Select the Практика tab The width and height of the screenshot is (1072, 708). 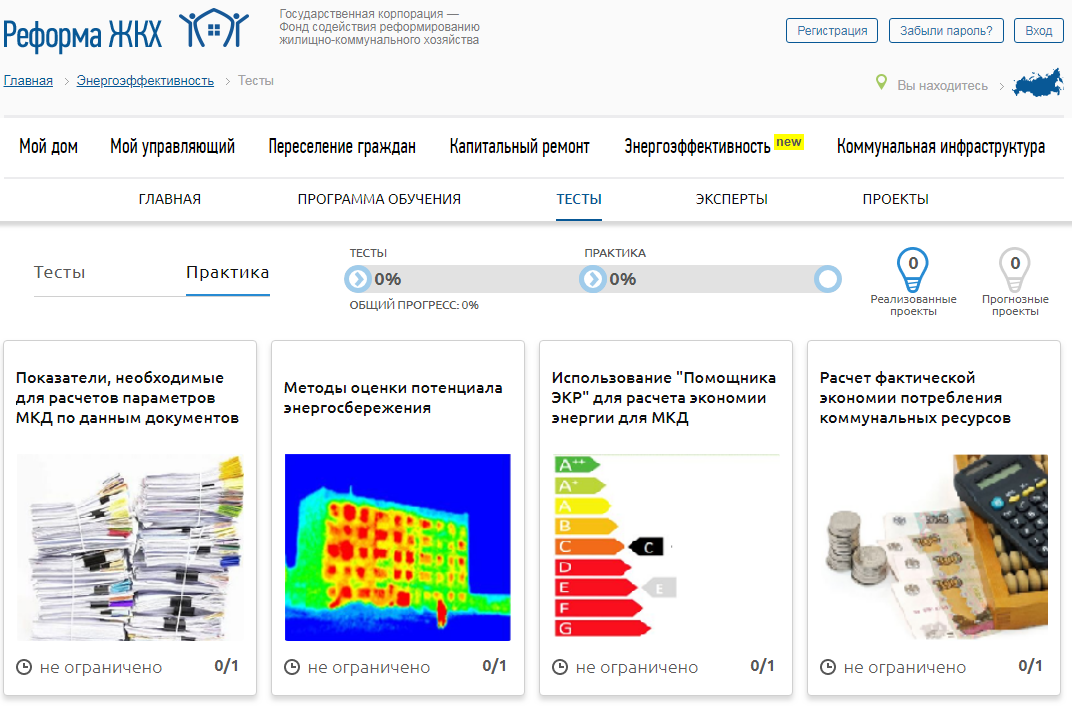(227, 273)
